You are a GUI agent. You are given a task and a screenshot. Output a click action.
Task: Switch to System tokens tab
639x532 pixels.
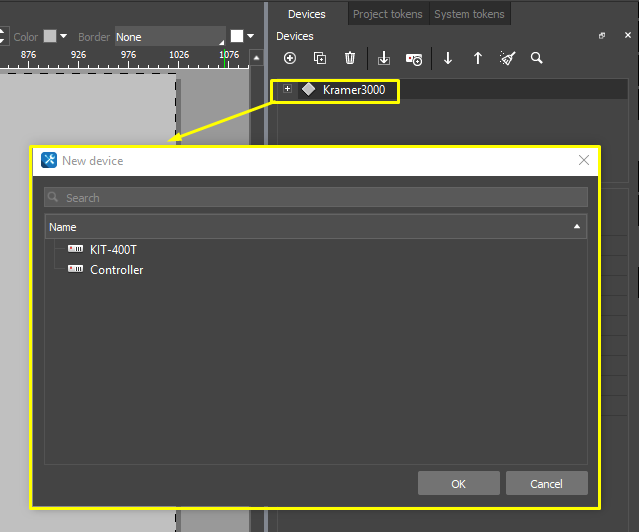(x=470, y=14)
